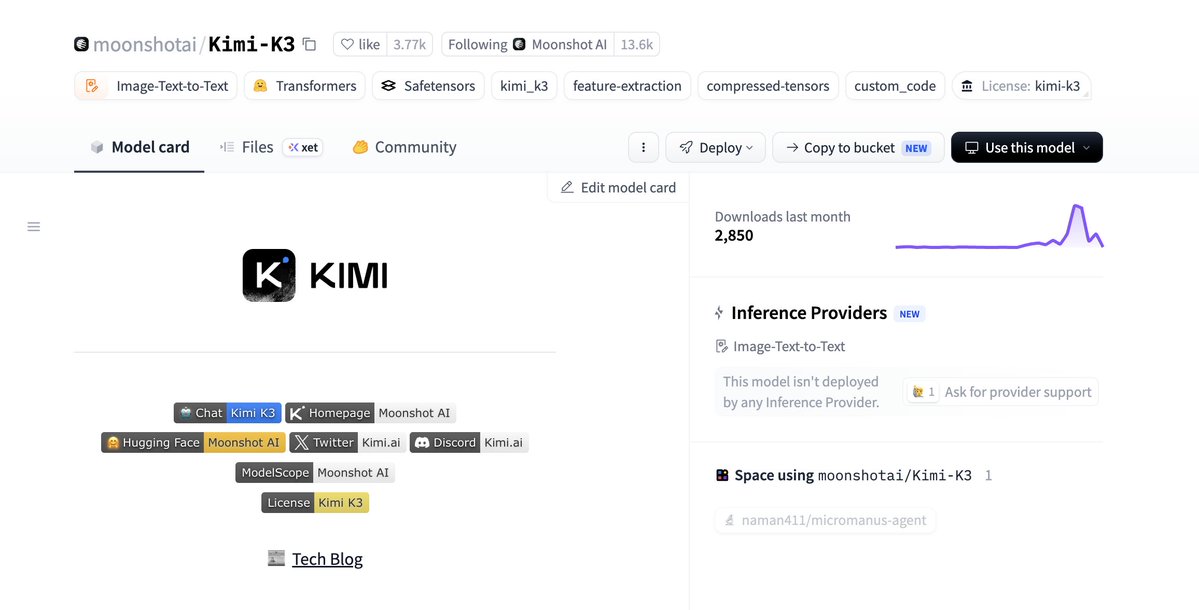The width and height of the screenshot is (1199, 610).
Task: Click the Hugging Face emoji on Transformers tag
Action: click(260, 86)
